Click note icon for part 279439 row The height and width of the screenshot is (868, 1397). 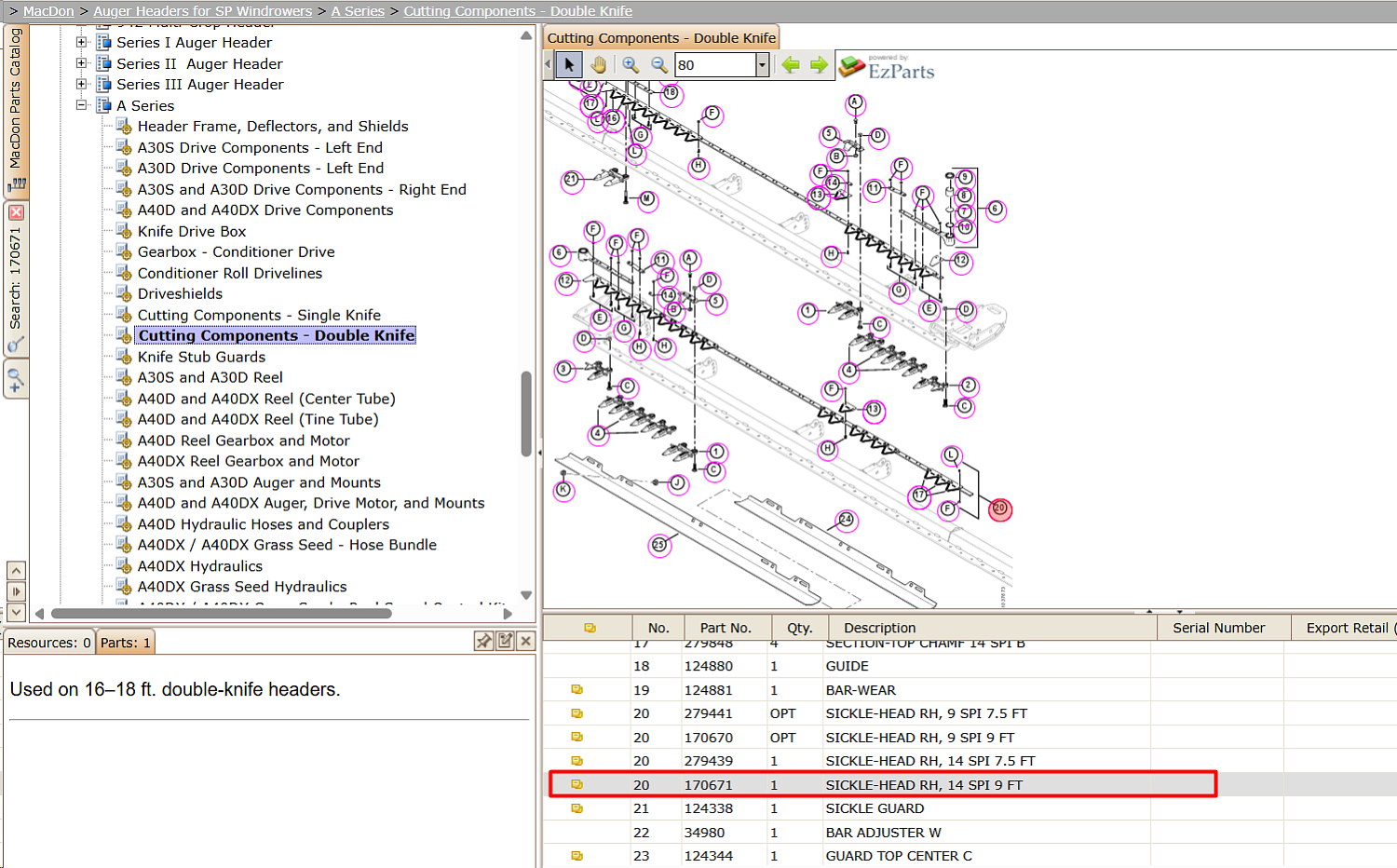(x=576, y=761)
